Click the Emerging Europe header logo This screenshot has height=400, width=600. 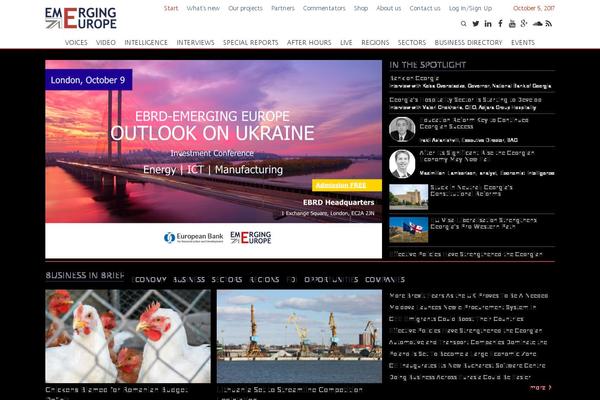(81, 18)
